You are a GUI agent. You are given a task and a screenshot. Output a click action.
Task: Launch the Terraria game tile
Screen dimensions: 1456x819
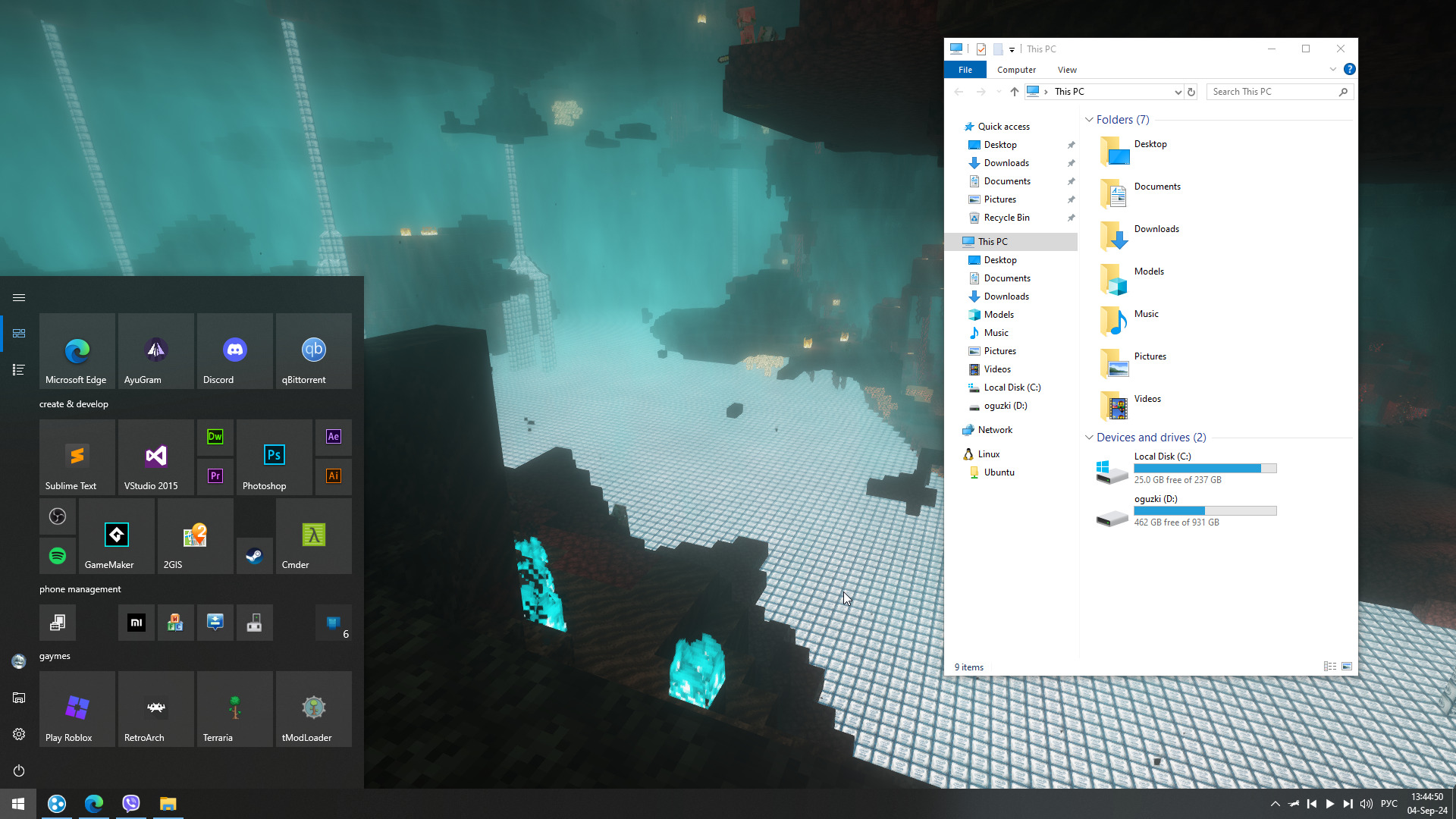click(234, 709)
